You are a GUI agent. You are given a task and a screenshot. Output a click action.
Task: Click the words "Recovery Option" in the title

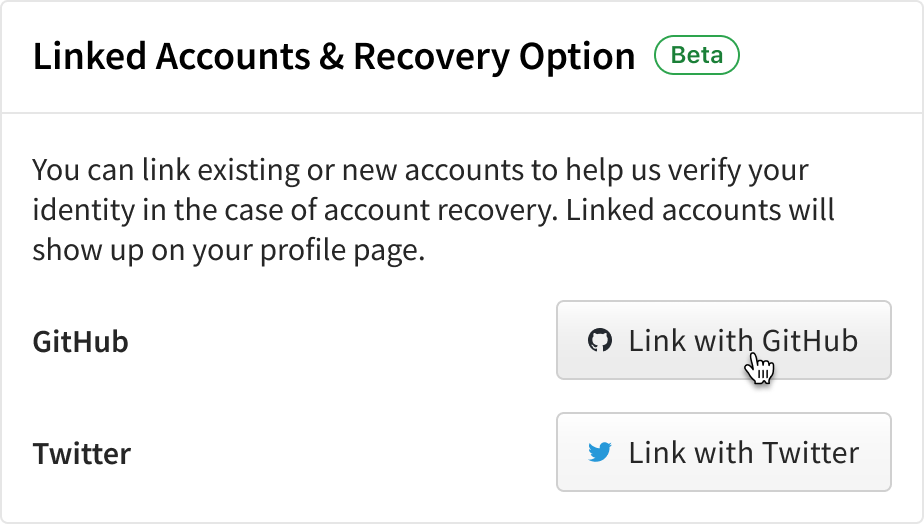tap(494, 57)
